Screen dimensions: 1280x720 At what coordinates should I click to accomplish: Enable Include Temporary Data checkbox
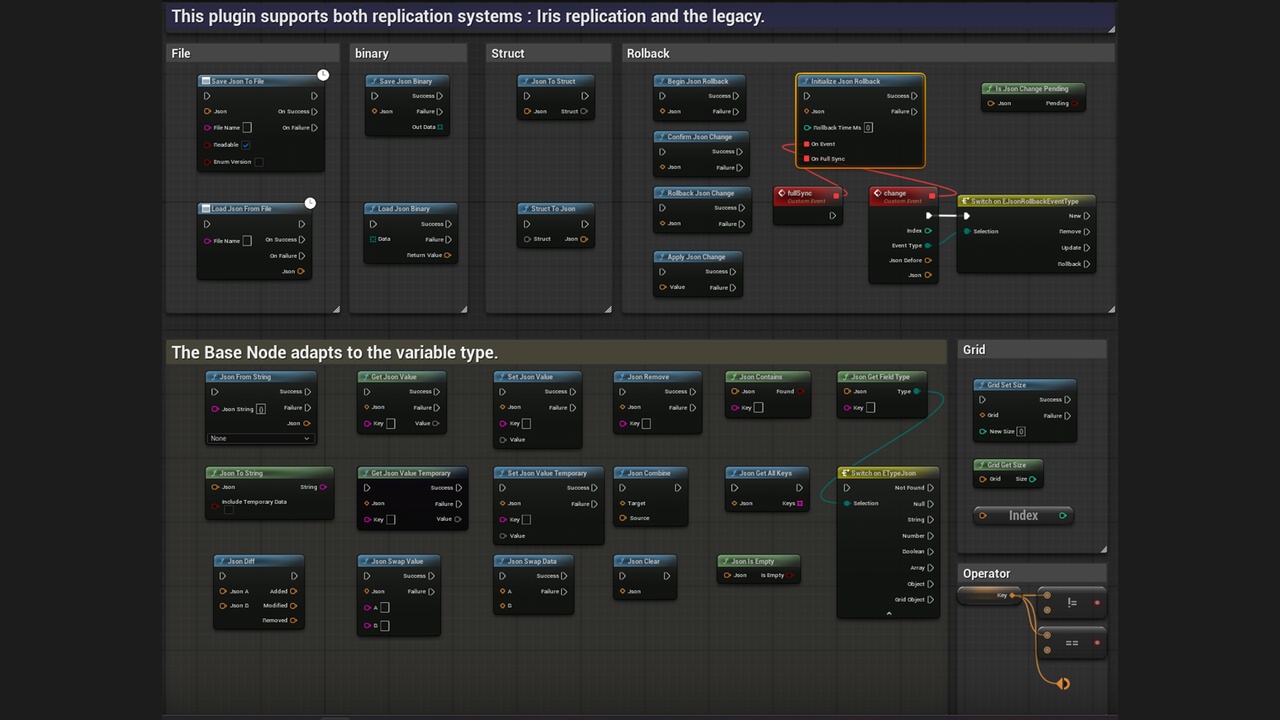coord(228,510)
